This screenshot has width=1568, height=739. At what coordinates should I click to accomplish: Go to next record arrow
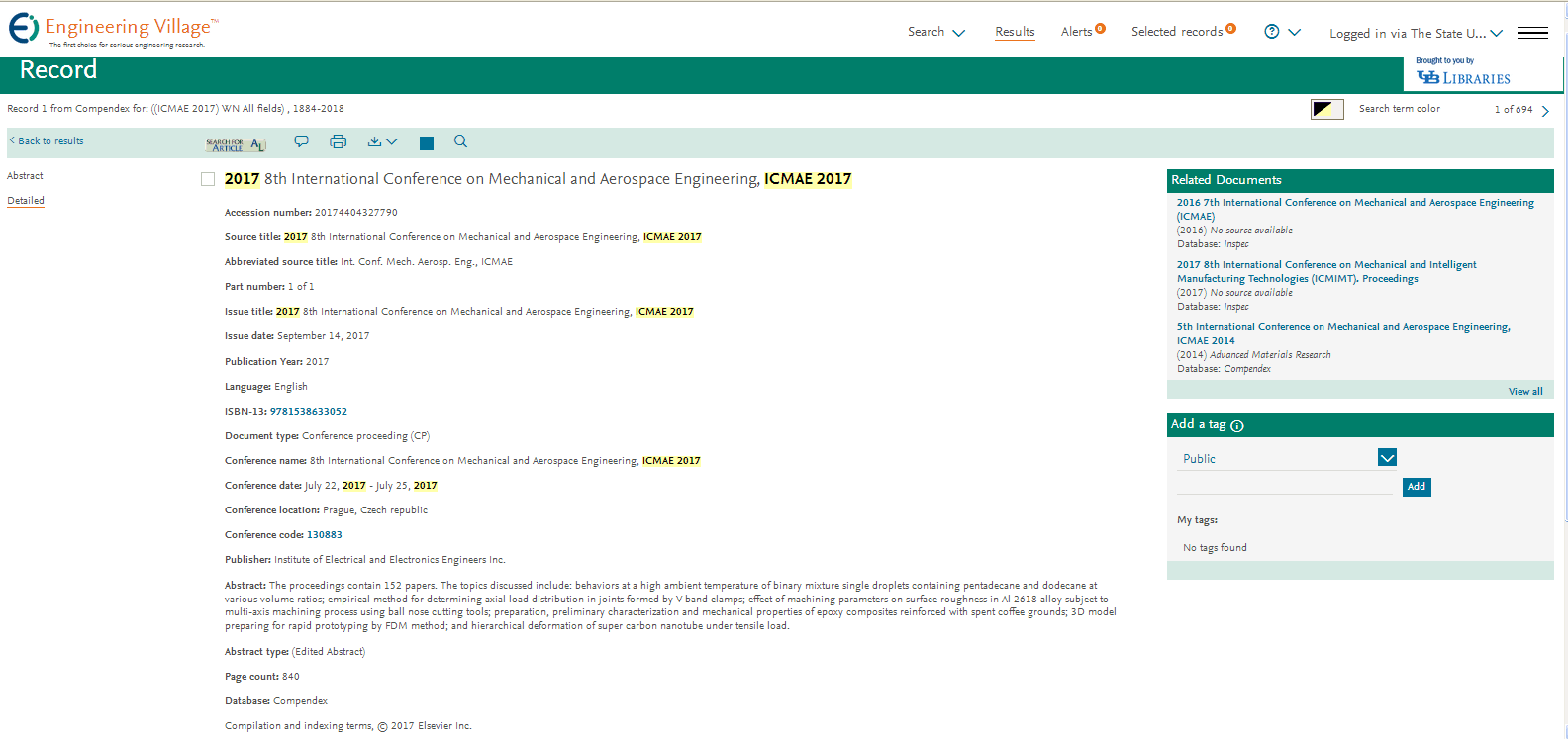pos(1545,110)
